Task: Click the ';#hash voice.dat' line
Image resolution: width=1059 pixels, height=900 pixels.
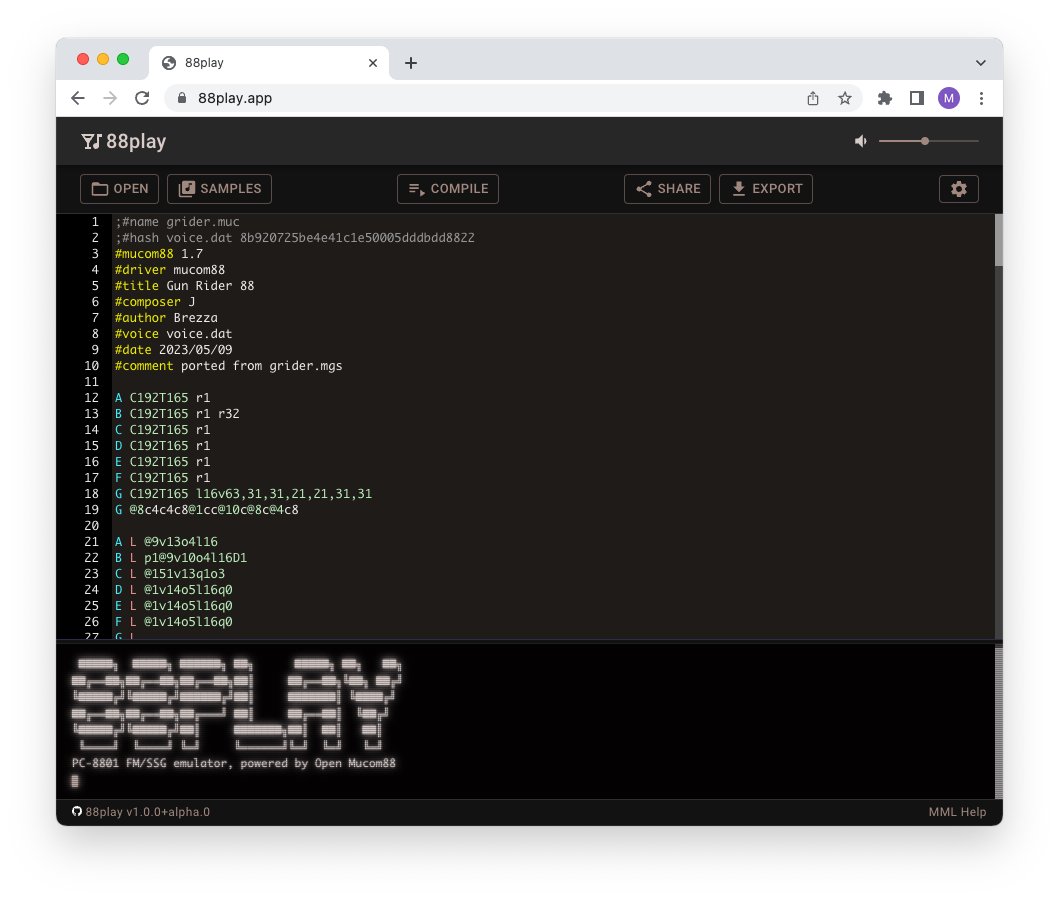Action: (x=294, y=238)
